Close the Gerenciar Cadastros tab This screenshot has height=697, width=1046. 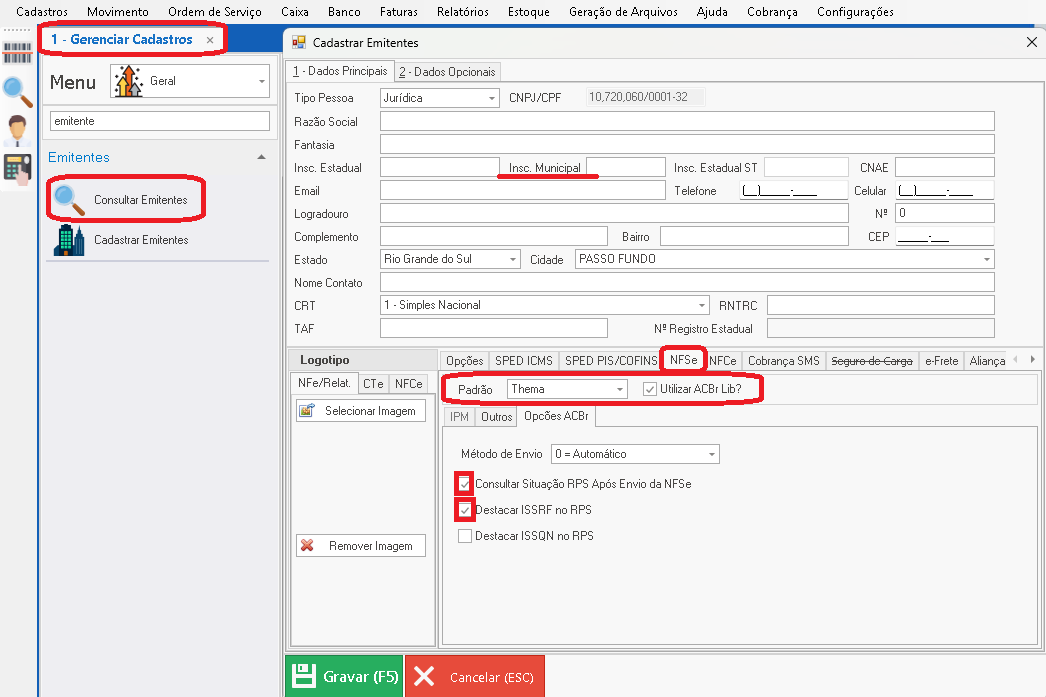(210, 40)
